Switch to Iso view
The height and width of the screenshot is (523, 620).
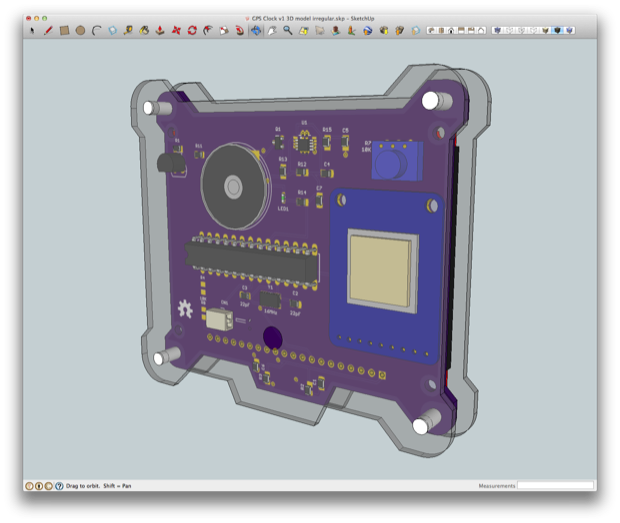tap(431, 30)
